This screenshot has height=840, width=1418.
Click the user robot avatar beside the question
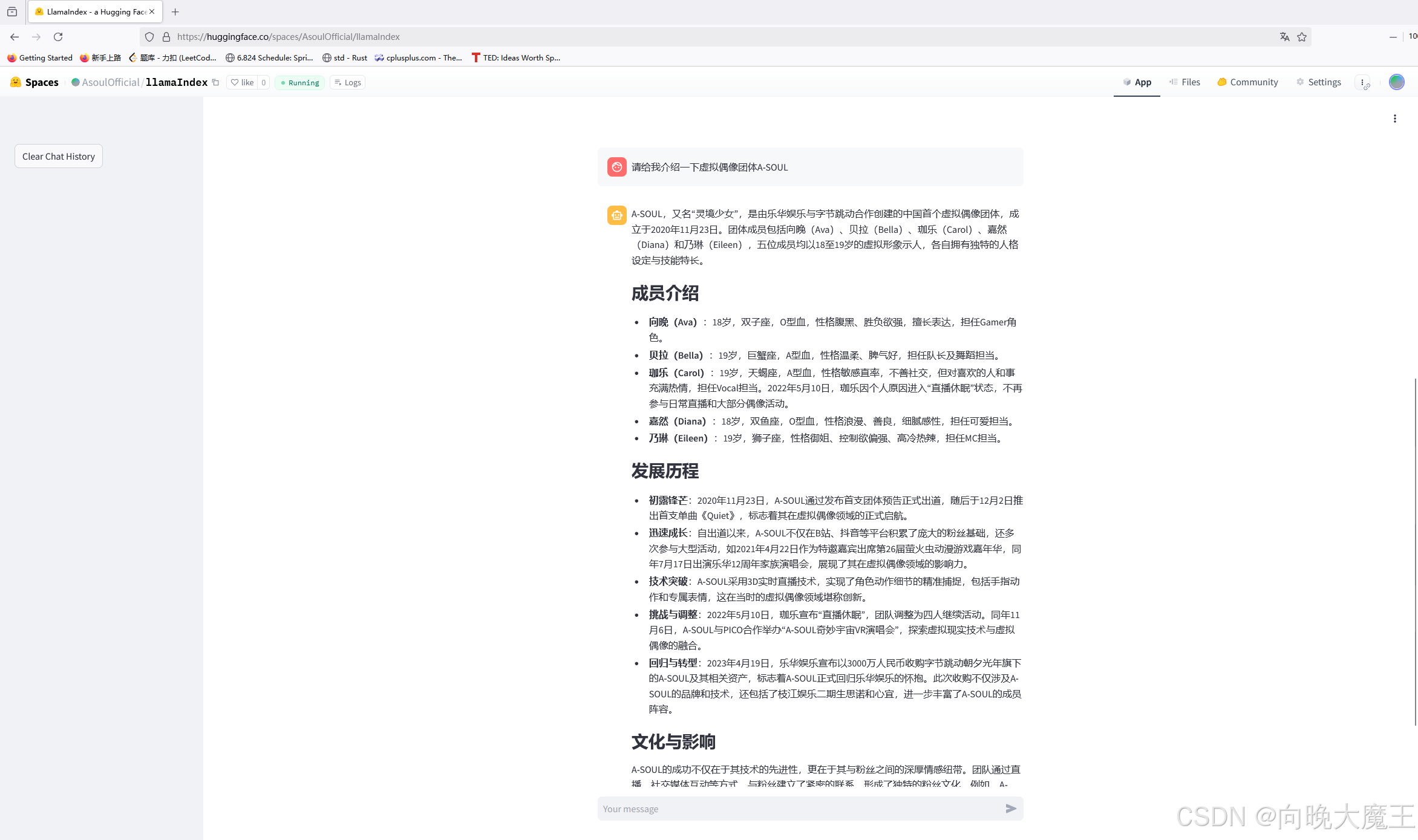click(x=616, y=167)
